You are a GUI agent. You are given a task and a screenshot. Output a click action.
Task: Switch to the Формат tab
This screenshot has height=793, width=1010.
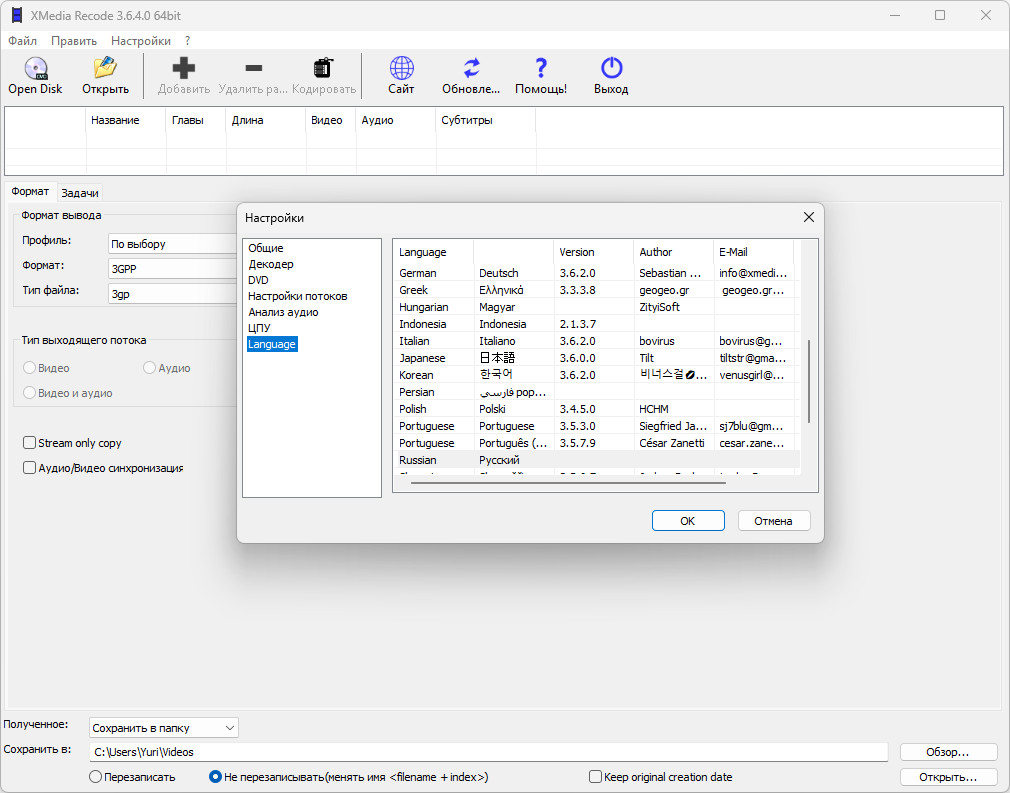(x=30, y=191)
